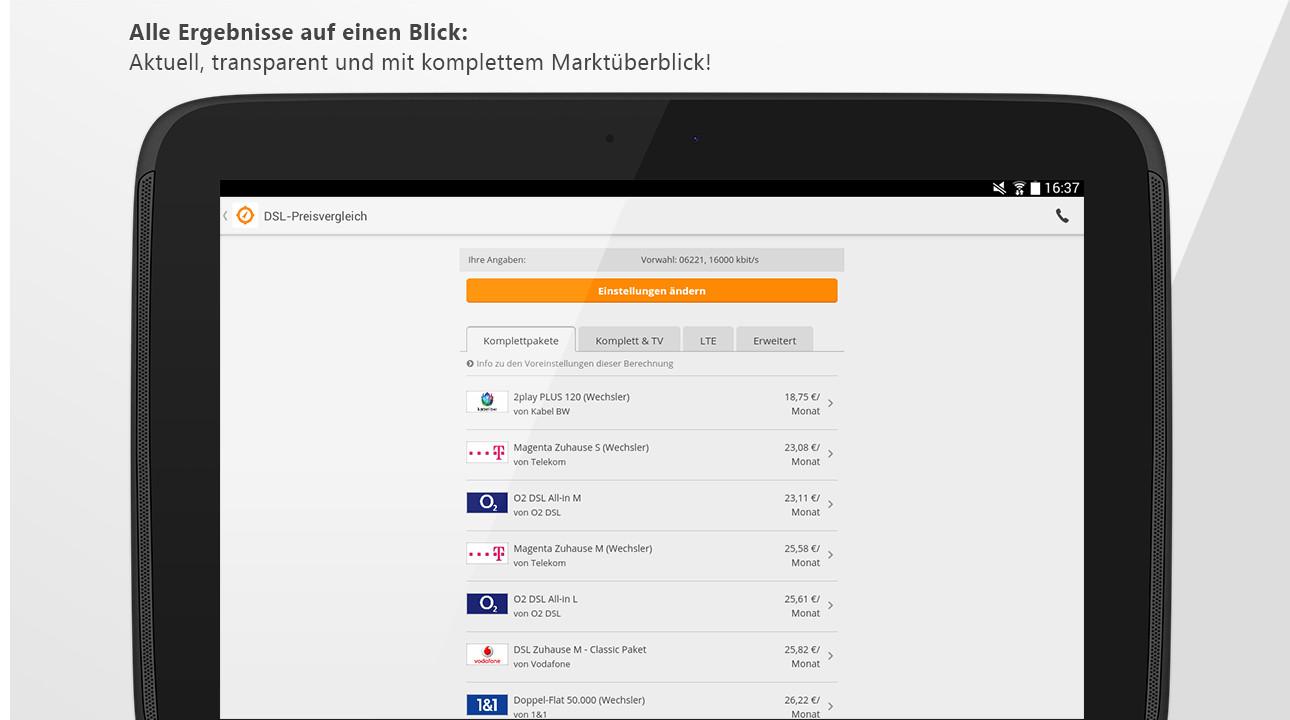Tap the Ihre Angaben label
Screen dimensions: 1290x720
tap(497, 260)
